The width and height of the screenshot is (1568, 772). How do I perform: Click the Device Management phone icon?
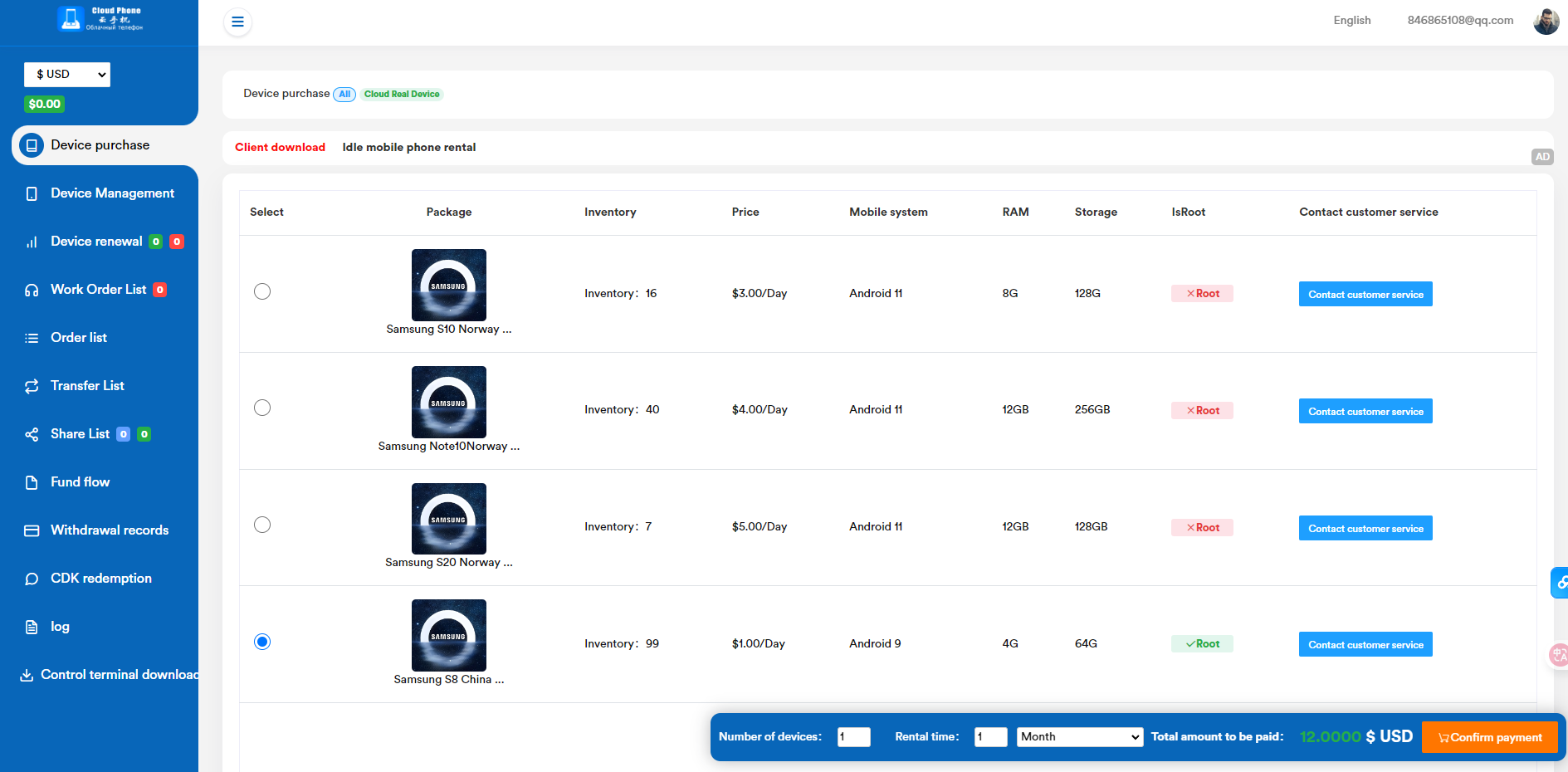click(32, 193)
